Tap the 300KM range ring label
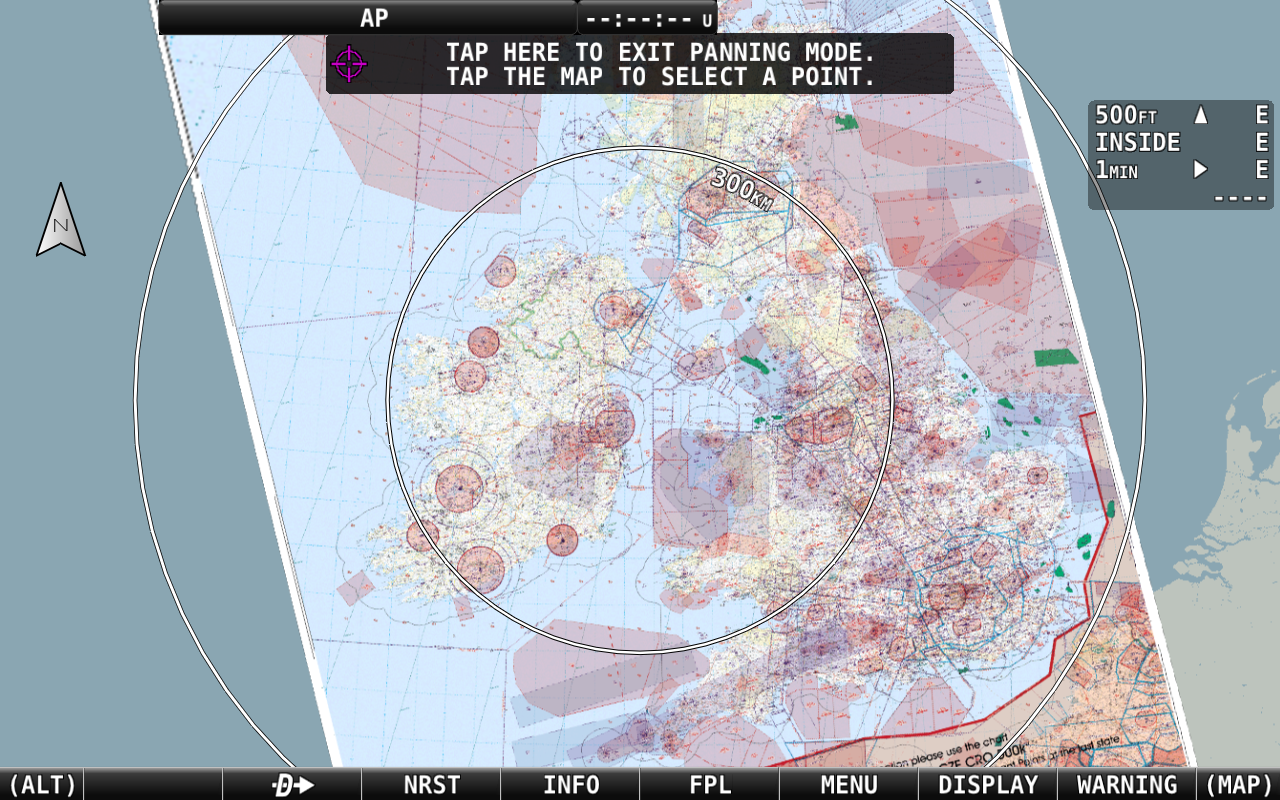The height and width of the screenshot is (800, 1280). pos(743,189)
